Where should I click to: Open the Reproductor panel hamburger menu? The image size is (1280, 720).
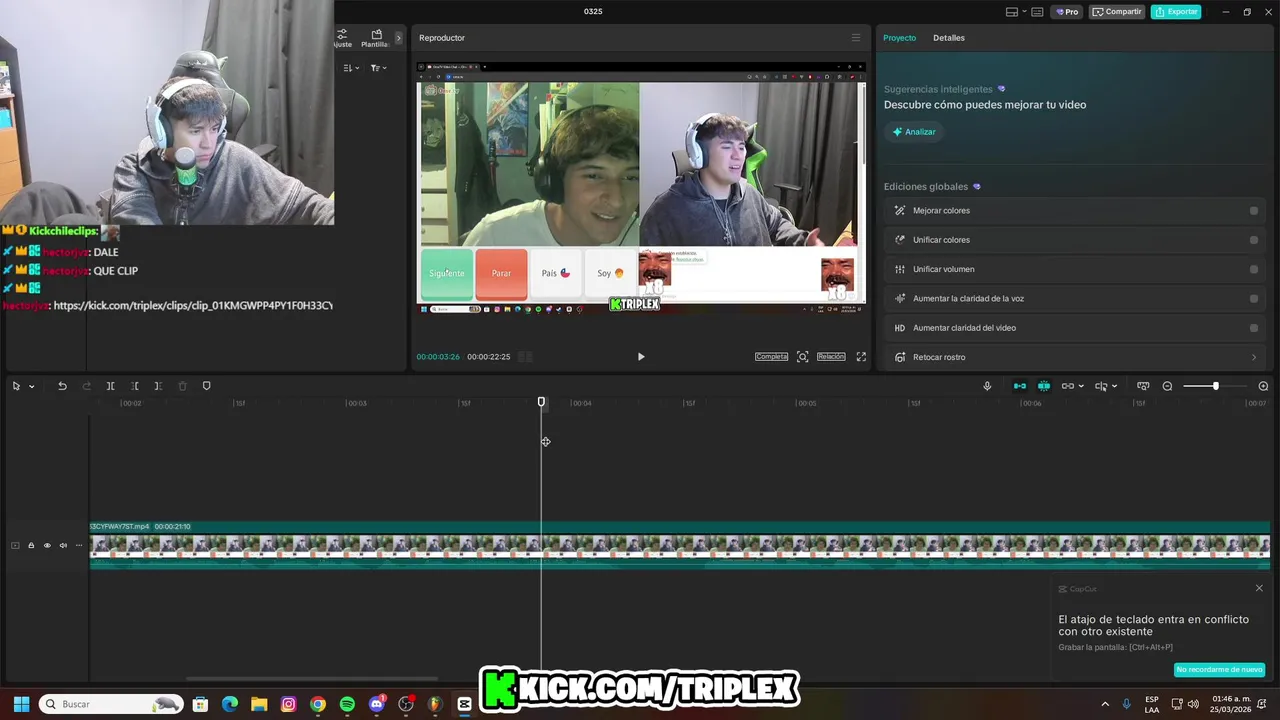coord(855,38)
